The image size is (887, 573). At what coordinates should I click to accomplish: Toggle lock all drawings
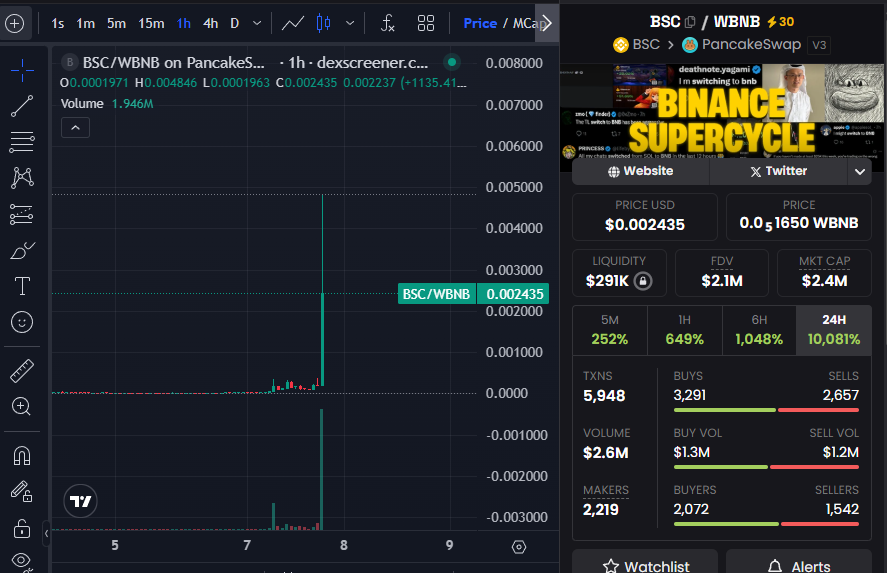tap(22, 528)
